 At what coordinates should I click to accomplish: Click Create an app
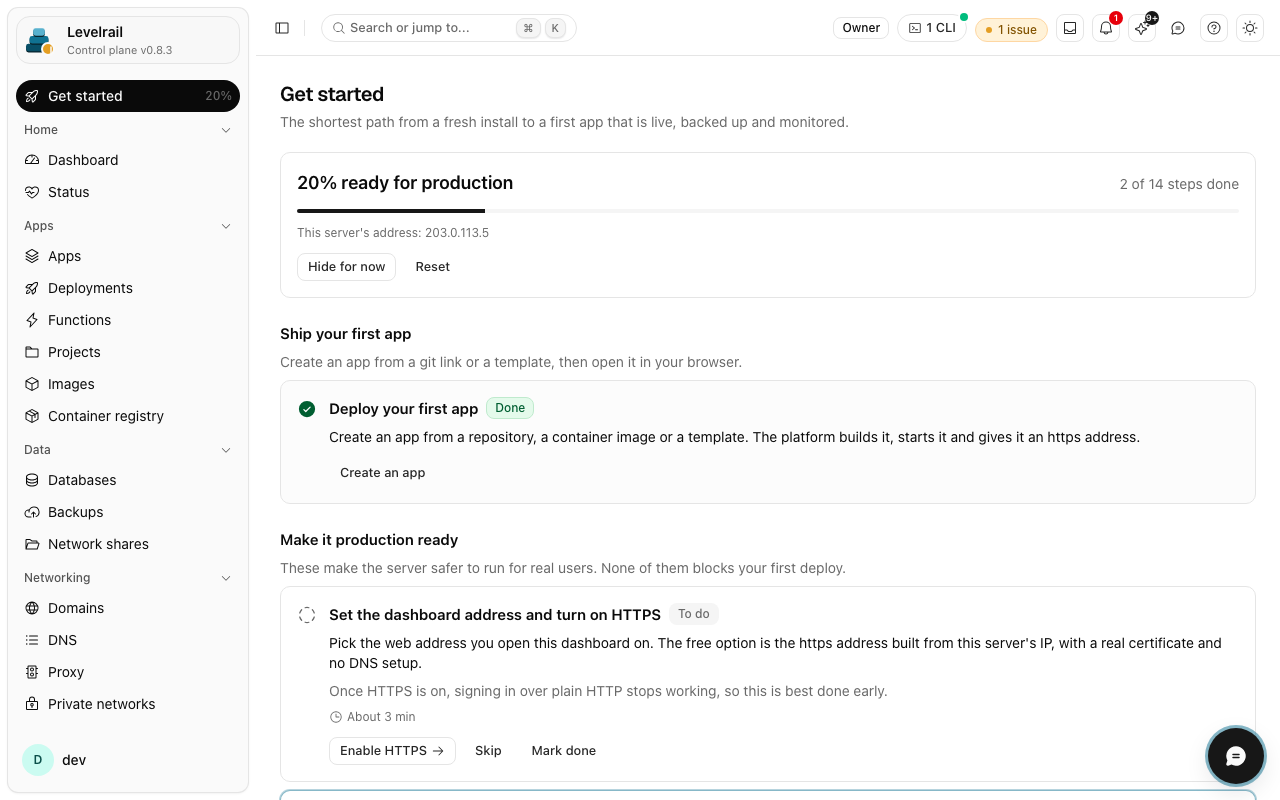pyautogui.click(x=383, y=473)
